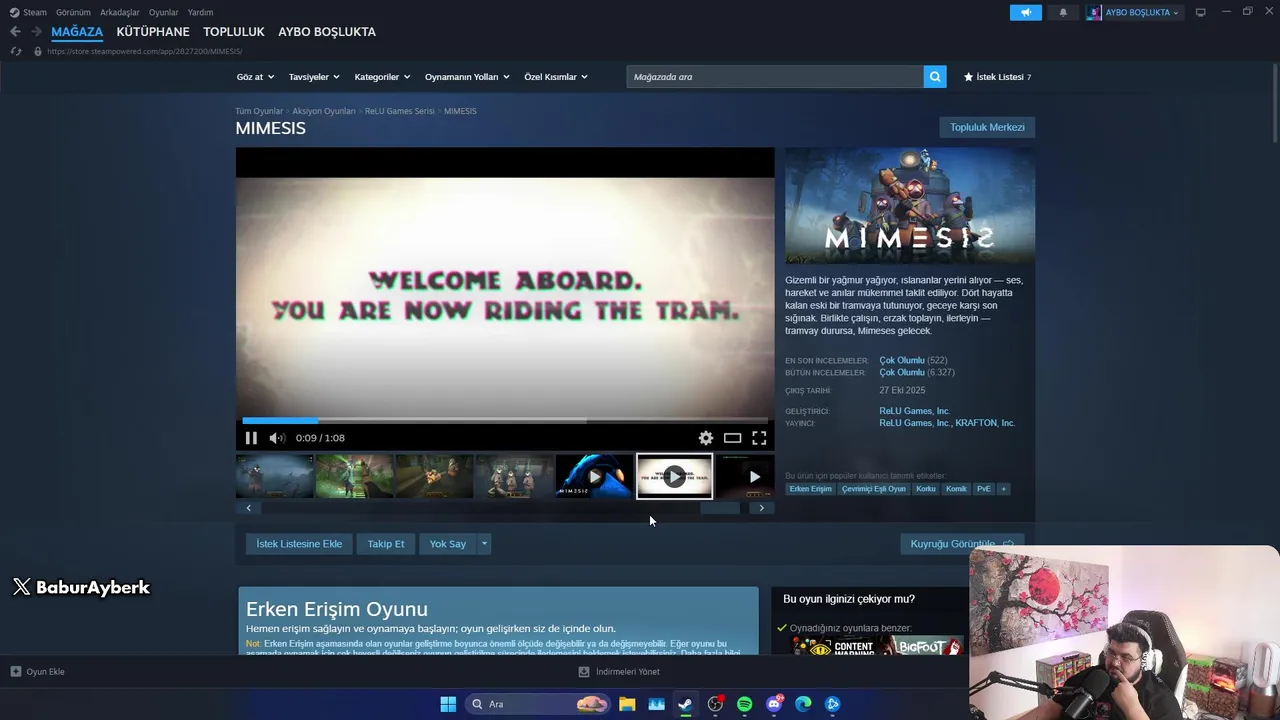The height and width of the screenshot is (720, 1280).
Task: Open video settings gear icon
Action: click(x=706, y=438)
